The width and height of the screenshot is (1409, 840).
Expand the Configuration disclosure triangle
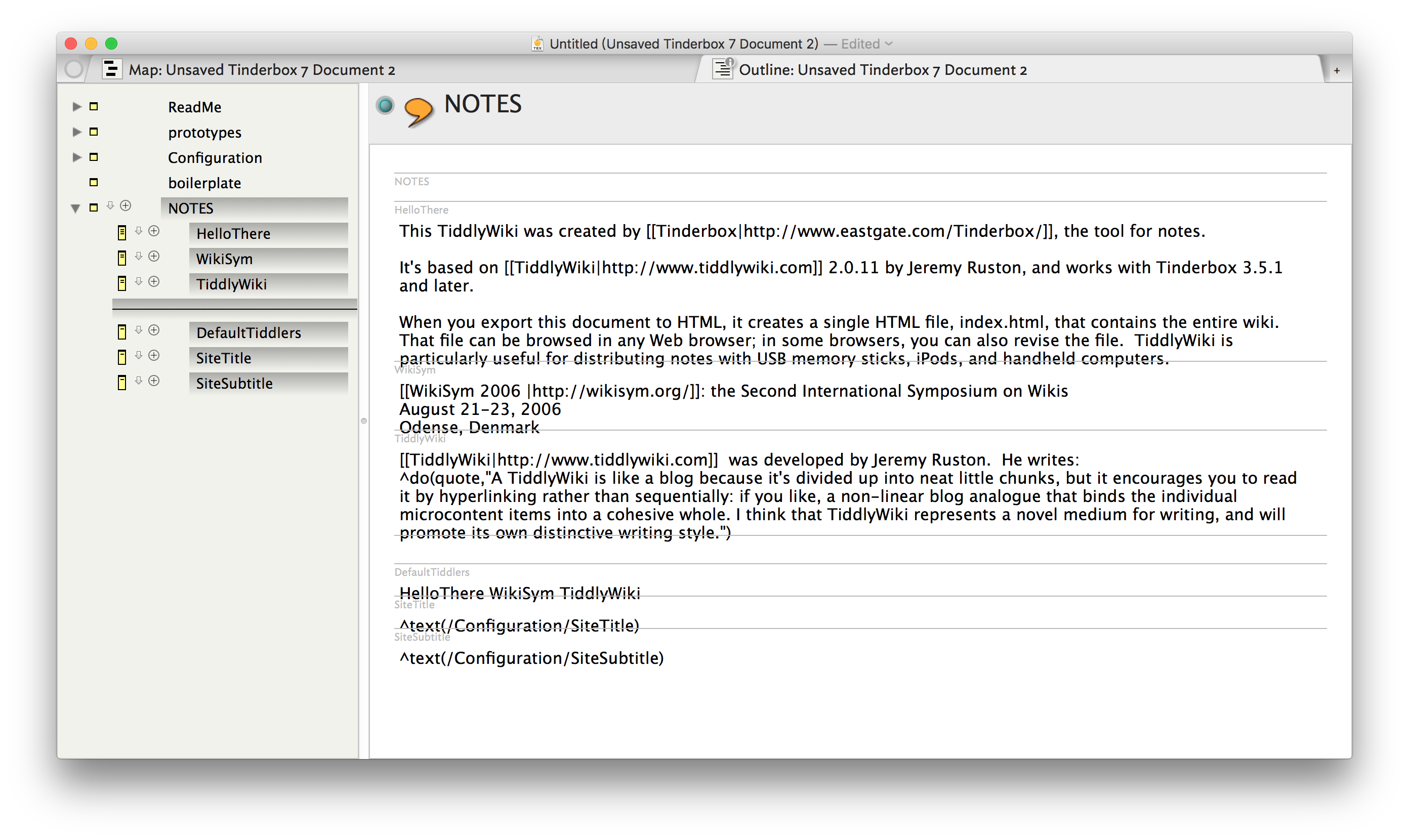[x=77, y=157]
